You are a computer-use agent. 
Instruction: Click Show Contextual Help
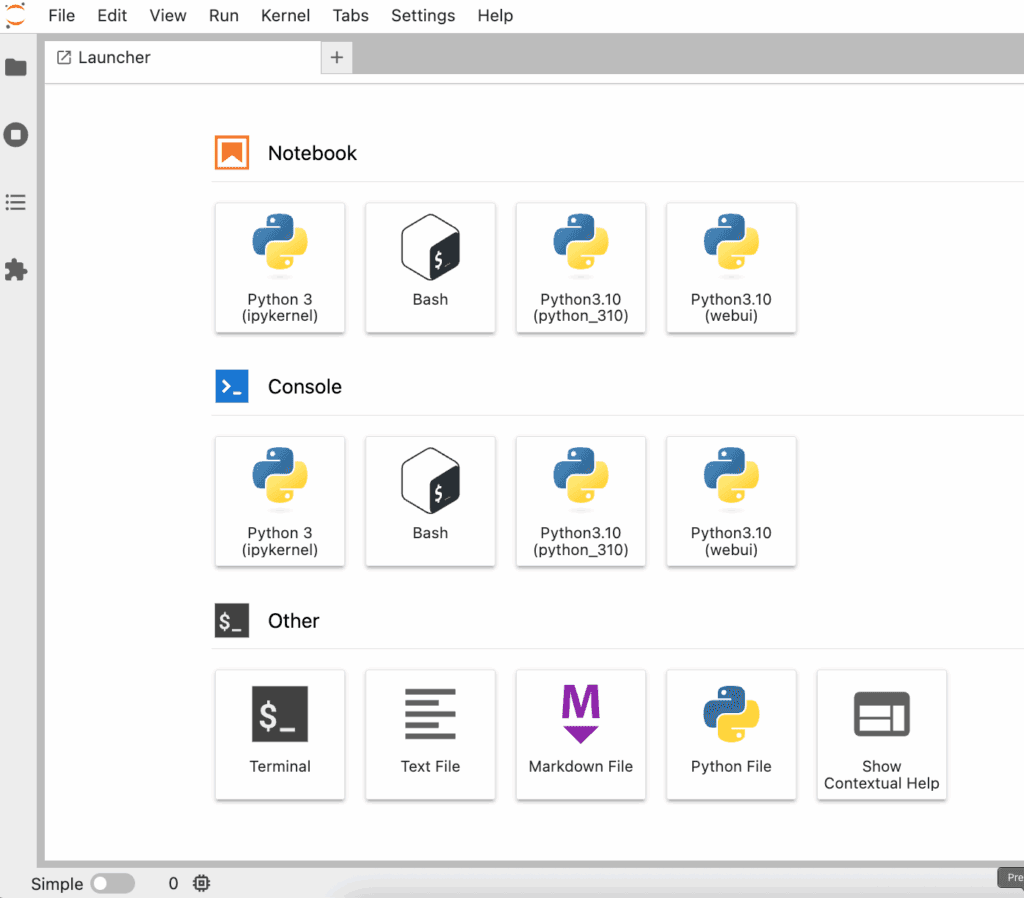point(881,734)
